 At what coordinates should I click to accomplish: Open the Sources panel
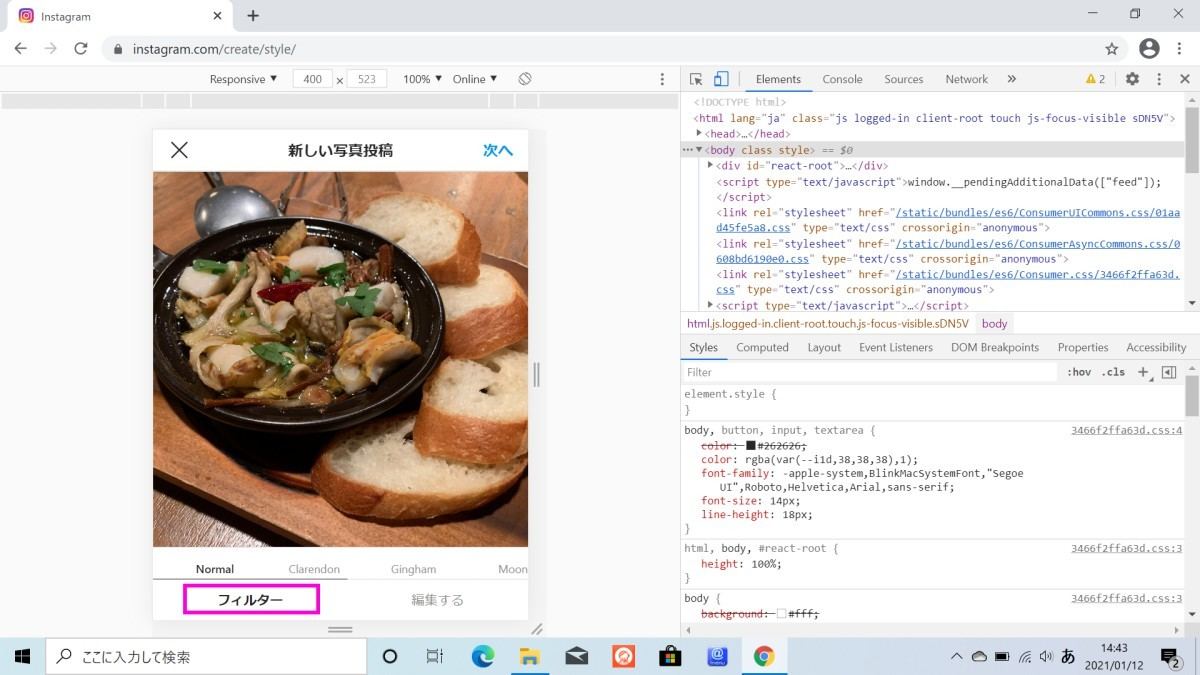(903, 79)
